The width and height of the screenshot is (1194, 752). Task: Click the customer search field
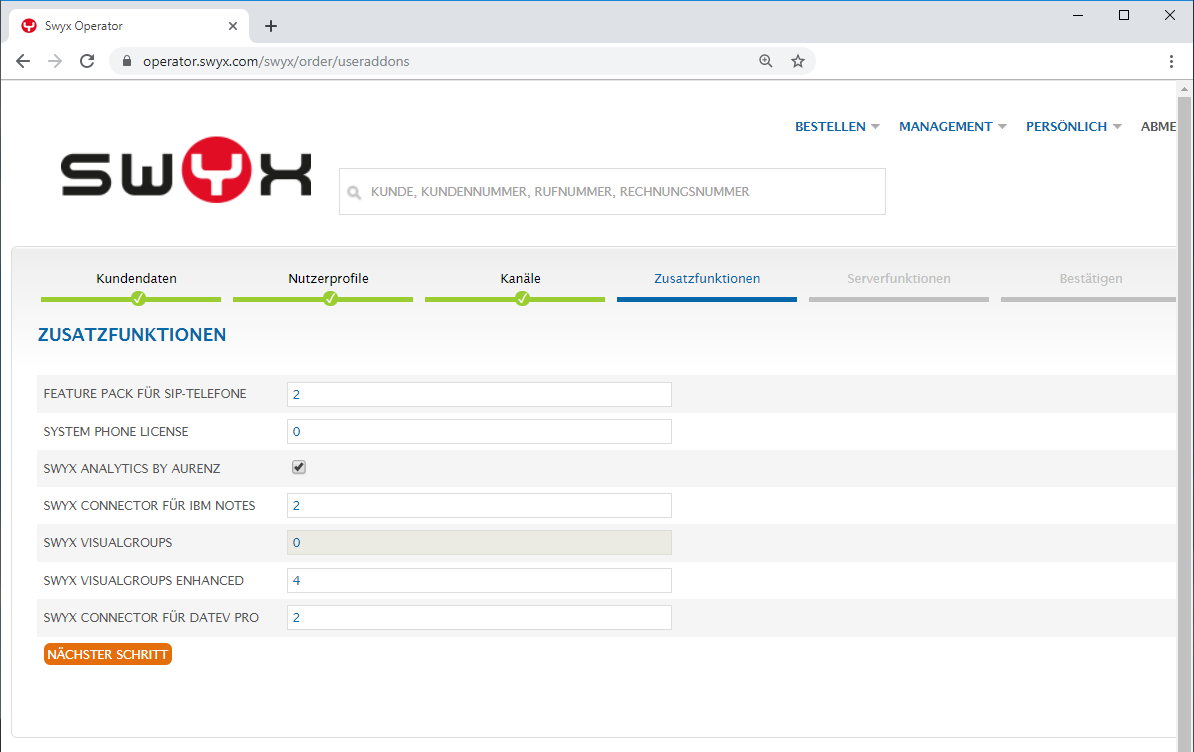pos(612,191)
